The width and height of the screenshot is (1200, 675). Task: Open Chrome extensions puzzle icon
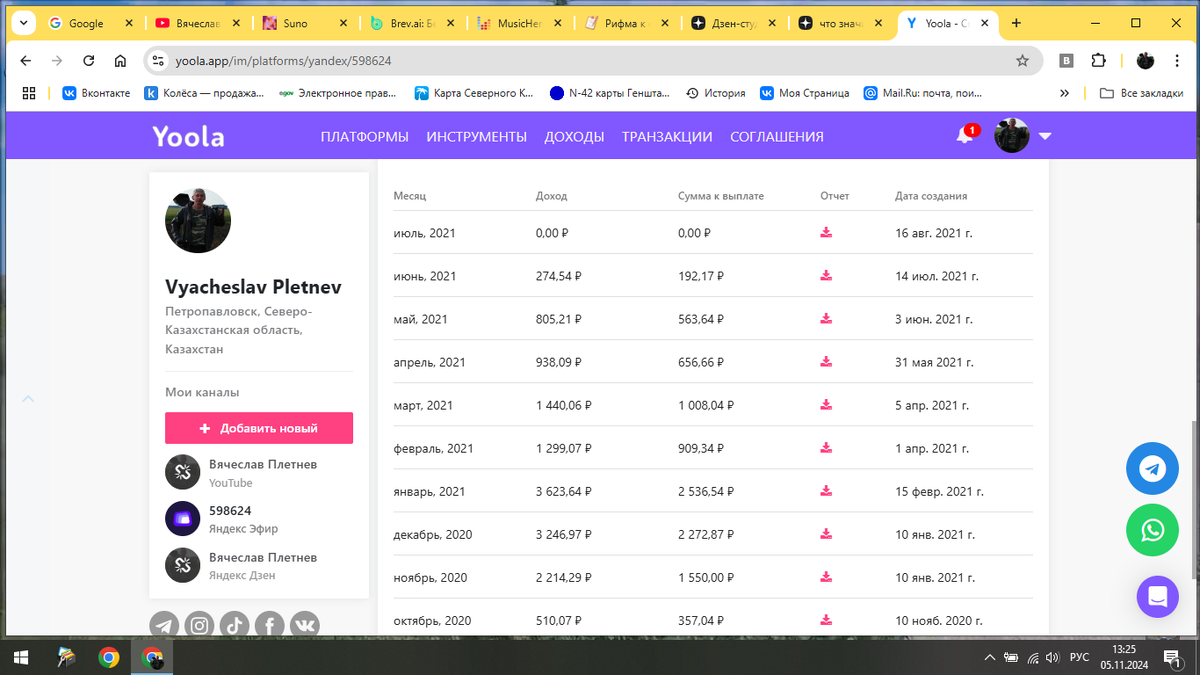click(1098, 61)
